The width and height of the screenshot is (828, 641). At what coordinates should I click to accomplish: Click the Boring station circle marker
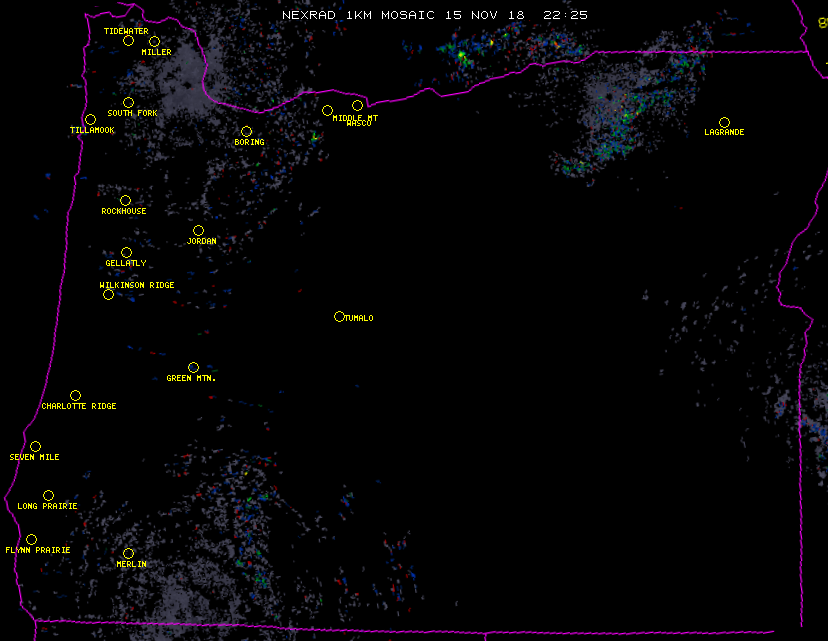tap(246, 131)
